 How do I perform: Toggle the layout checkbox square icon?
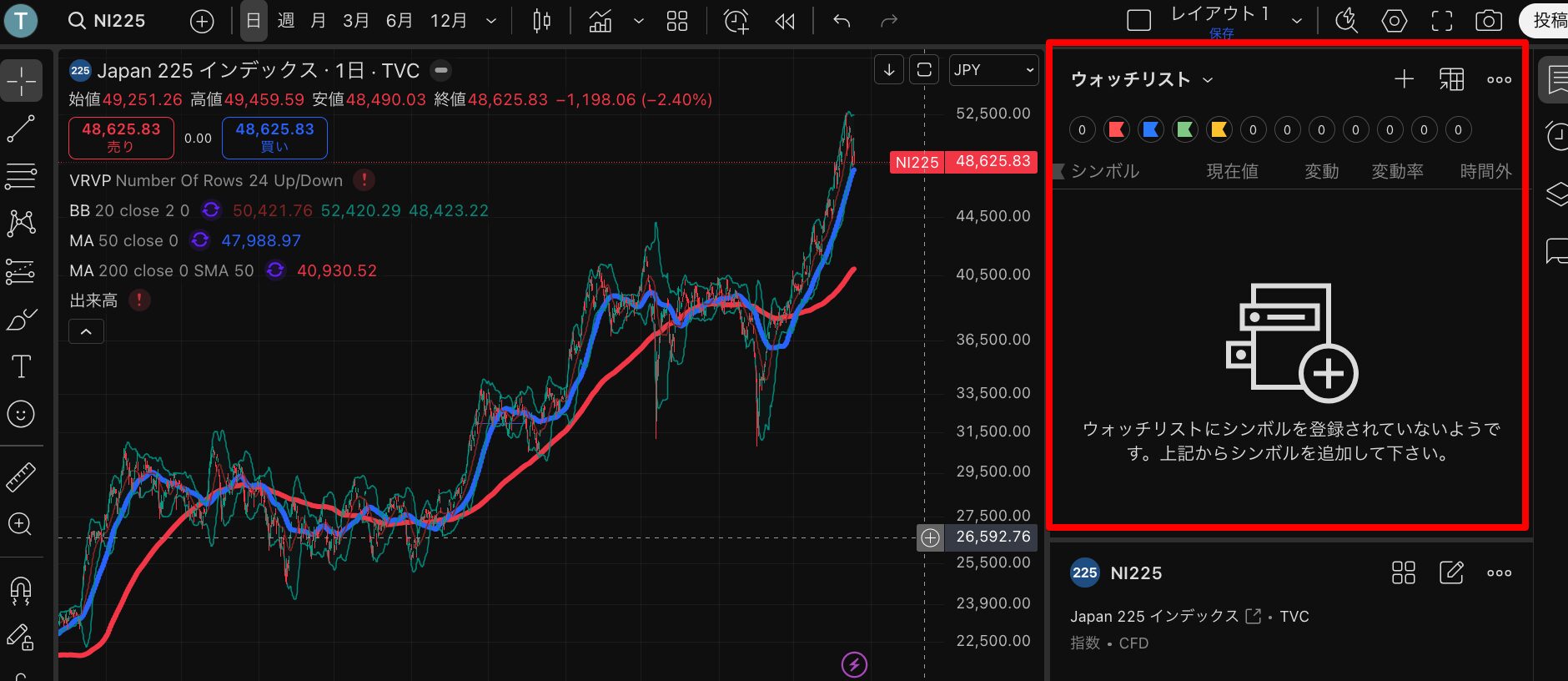coord(1138,21)
